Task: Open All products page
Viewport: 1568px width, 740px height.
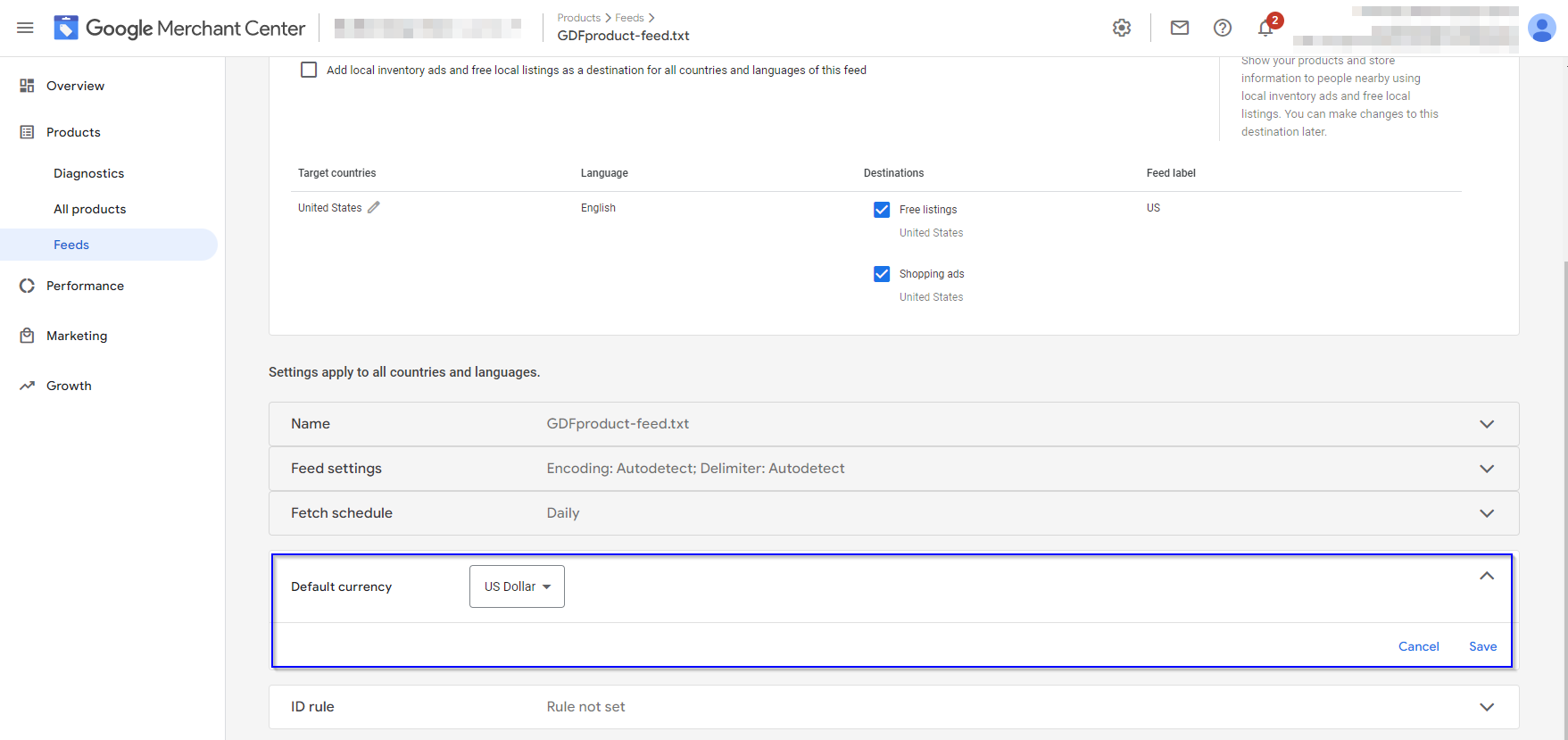Action: coord(89,209)
